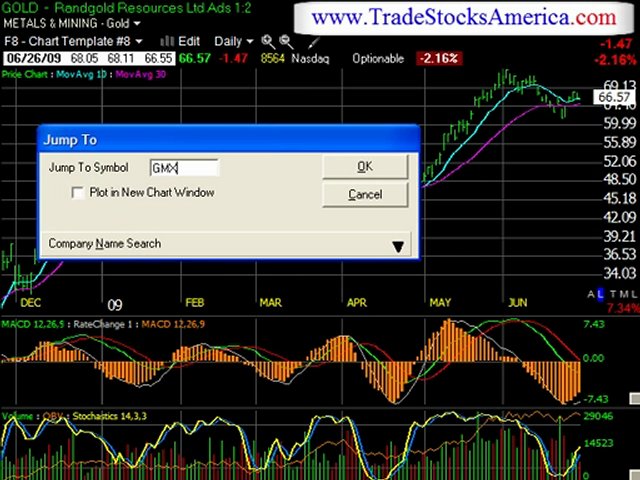
Task: Expand the Company Name Search arrow
Action: coord(398,246)
